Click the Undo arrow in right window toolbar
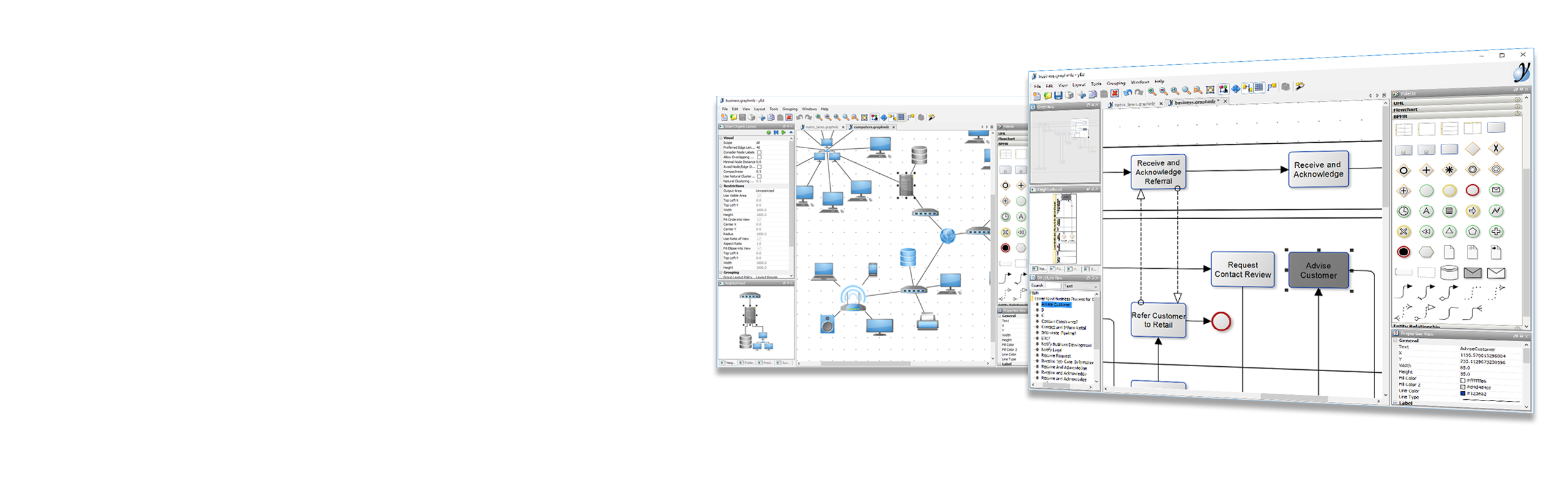Viewport: 1568px width, 488px height. click(1127, 93)
